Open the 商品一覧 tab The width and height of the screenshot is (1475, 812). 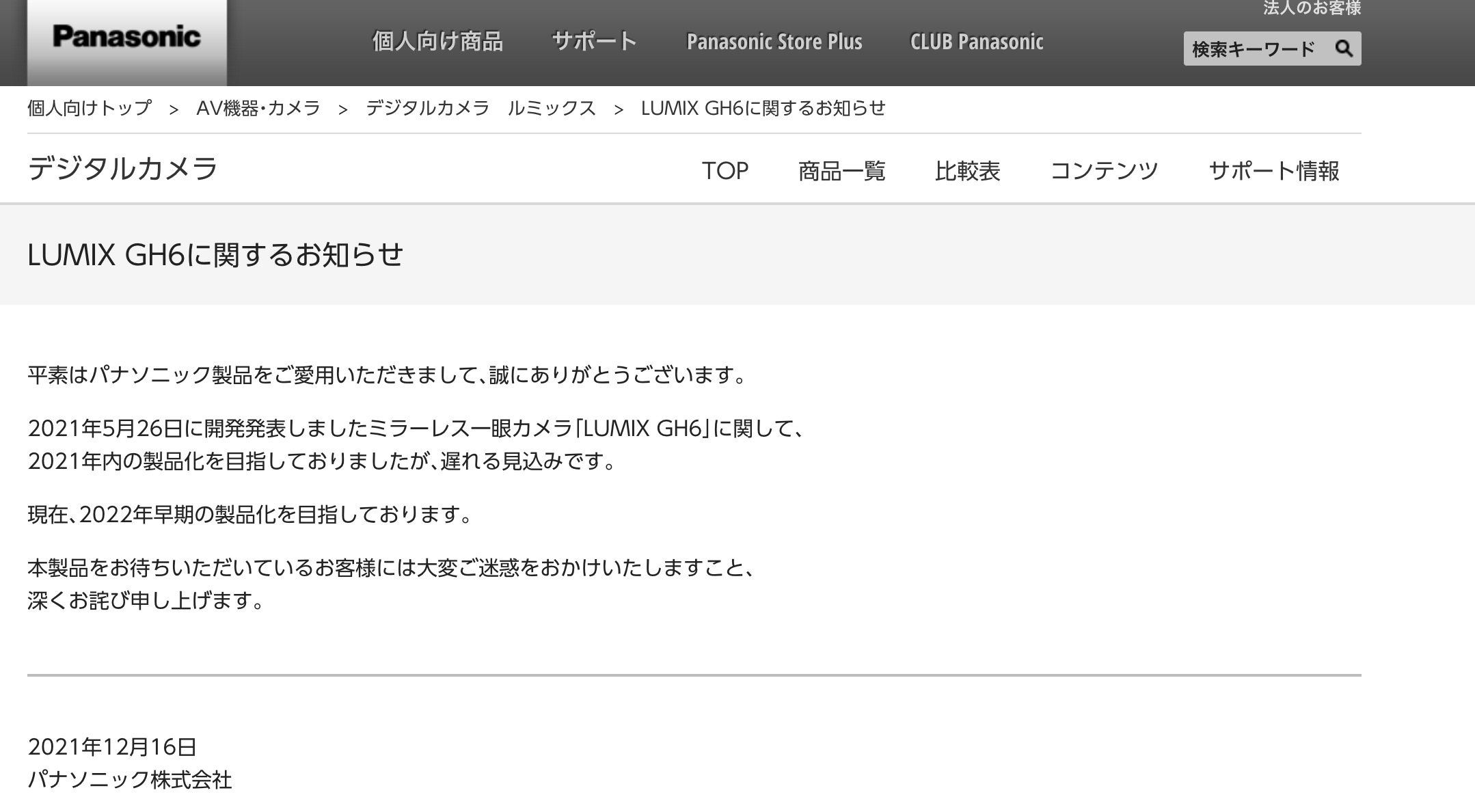(842, 170)
